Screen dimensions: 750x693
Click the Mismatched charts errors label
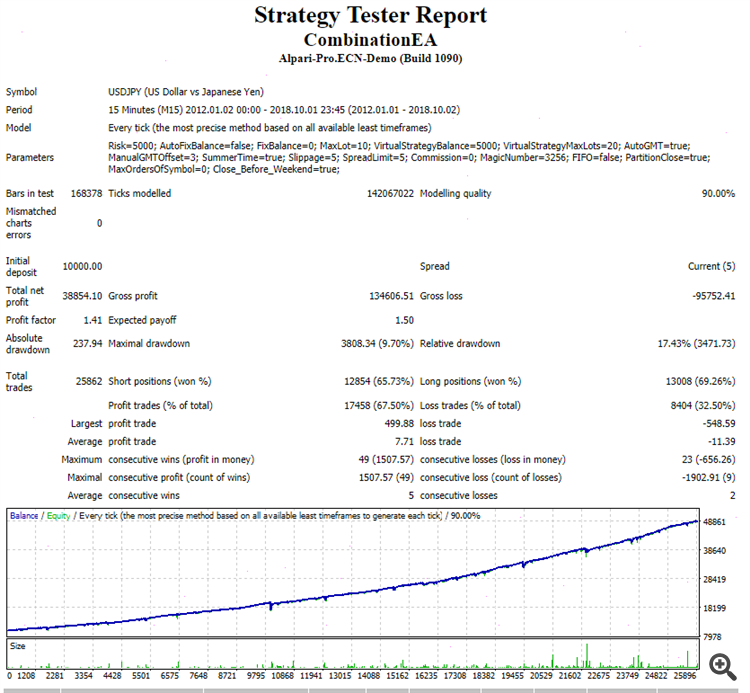(x=31, y=223)
